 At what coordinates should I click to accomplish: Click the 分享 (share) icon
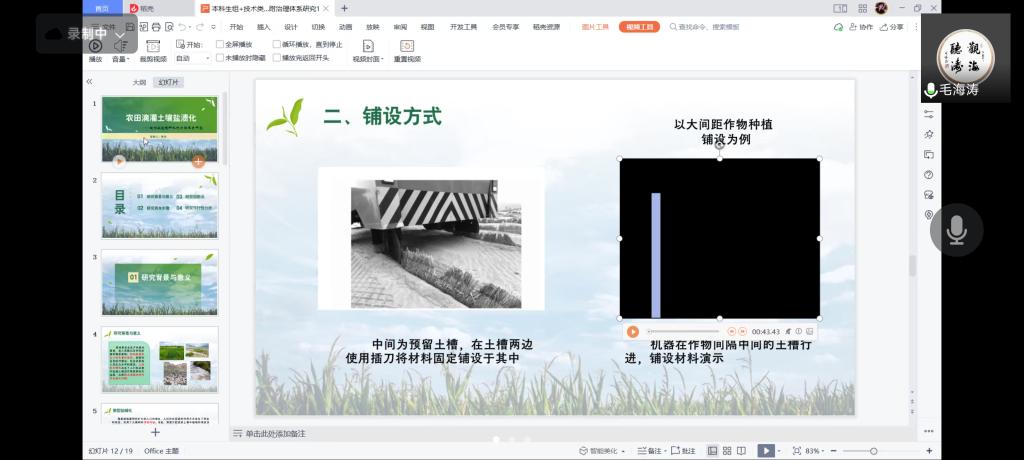click(889, 27)
